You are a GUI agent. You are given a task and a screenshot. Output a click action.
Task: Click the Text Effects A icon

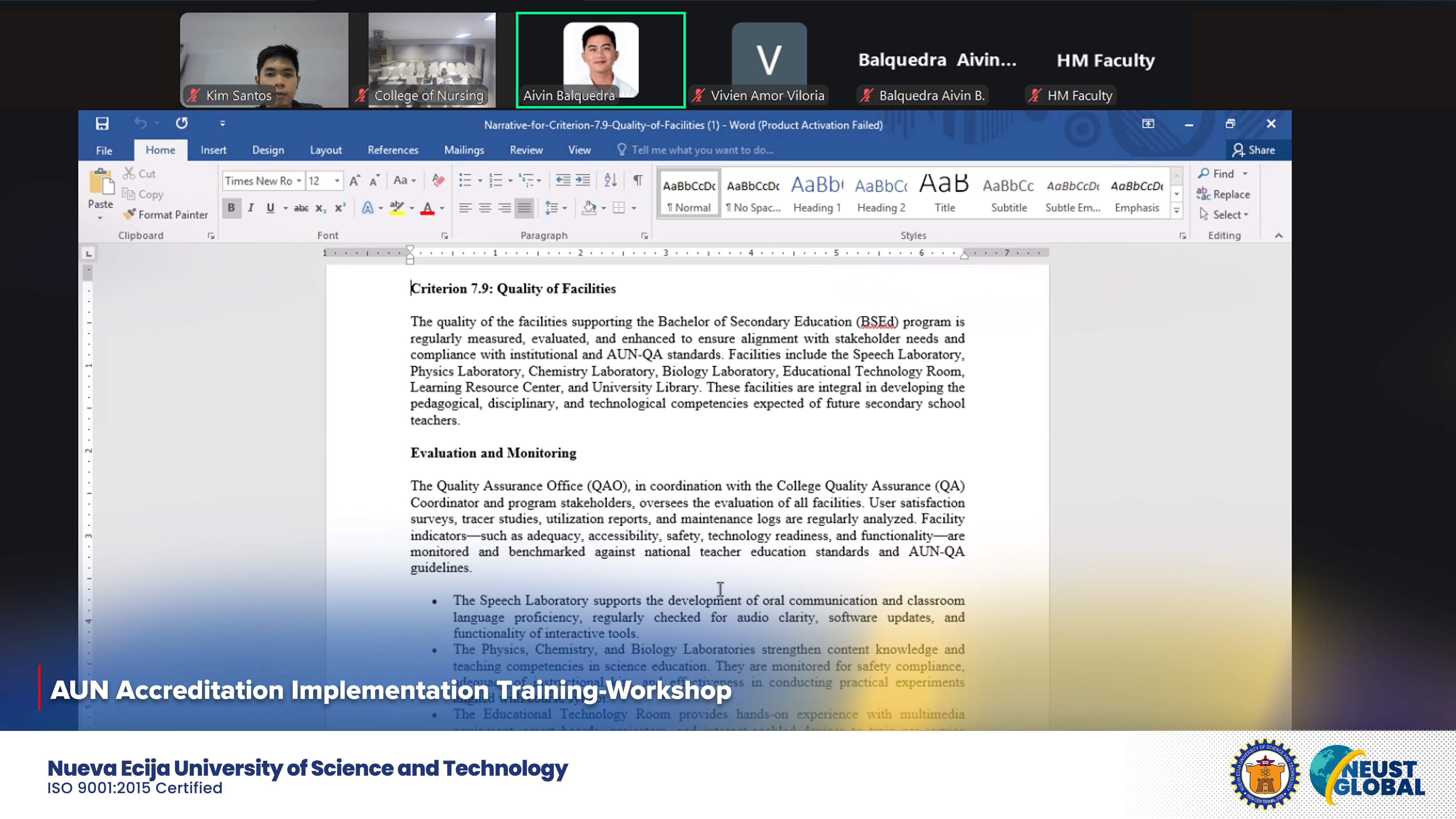(367, 208)
